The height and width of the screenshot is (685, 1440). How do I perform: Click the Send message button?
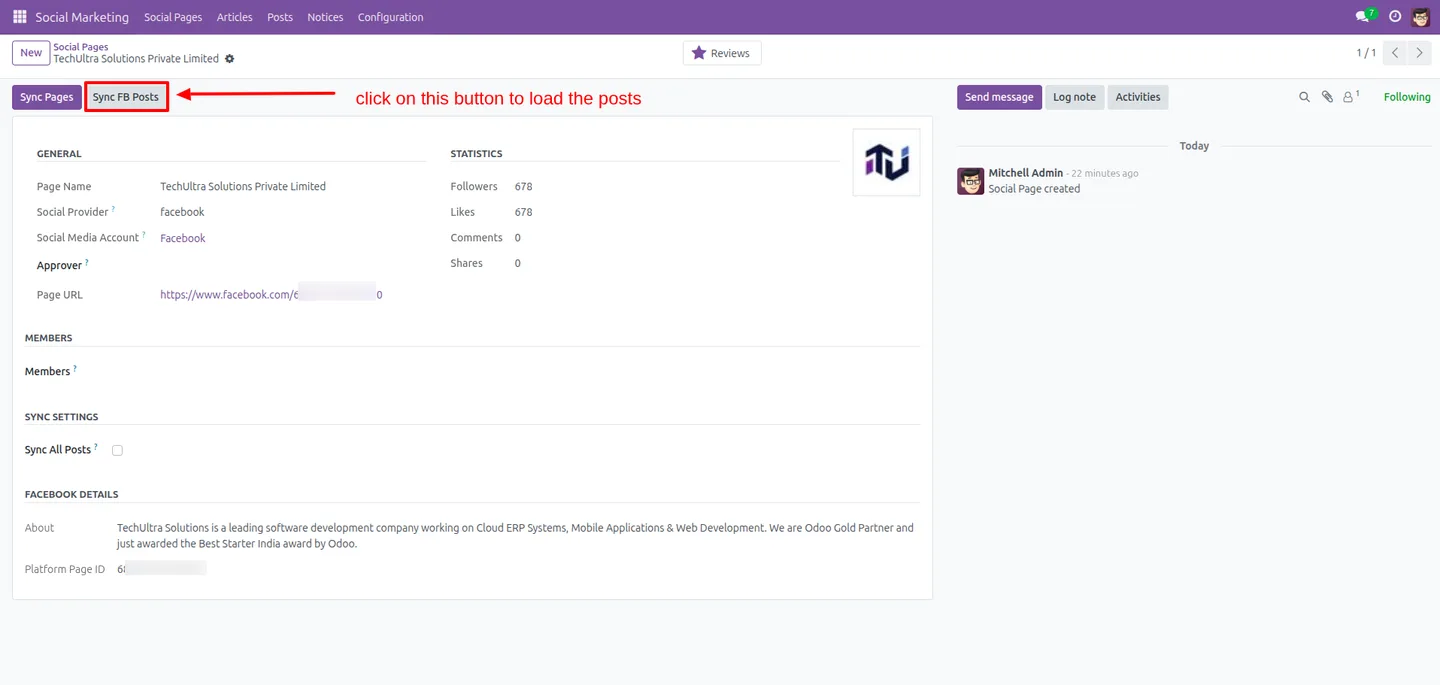point(999,97)
